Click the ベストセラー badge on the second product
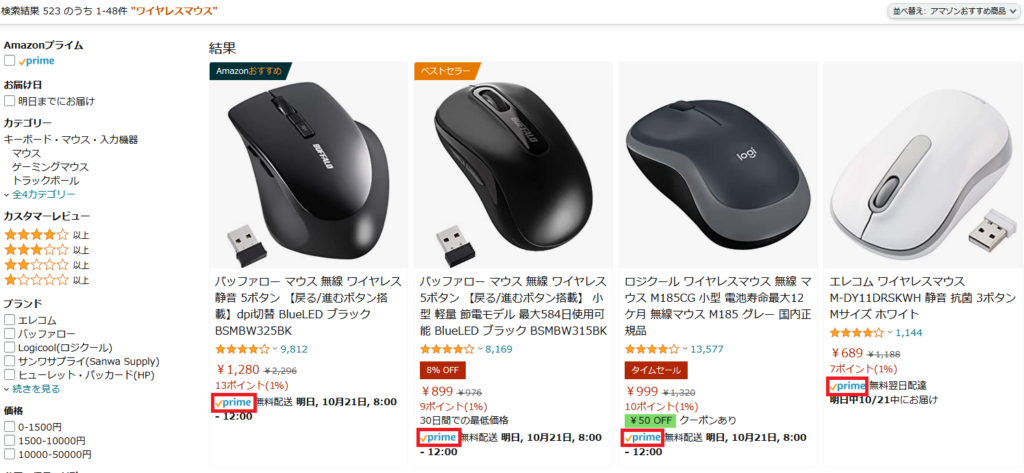 447,71
